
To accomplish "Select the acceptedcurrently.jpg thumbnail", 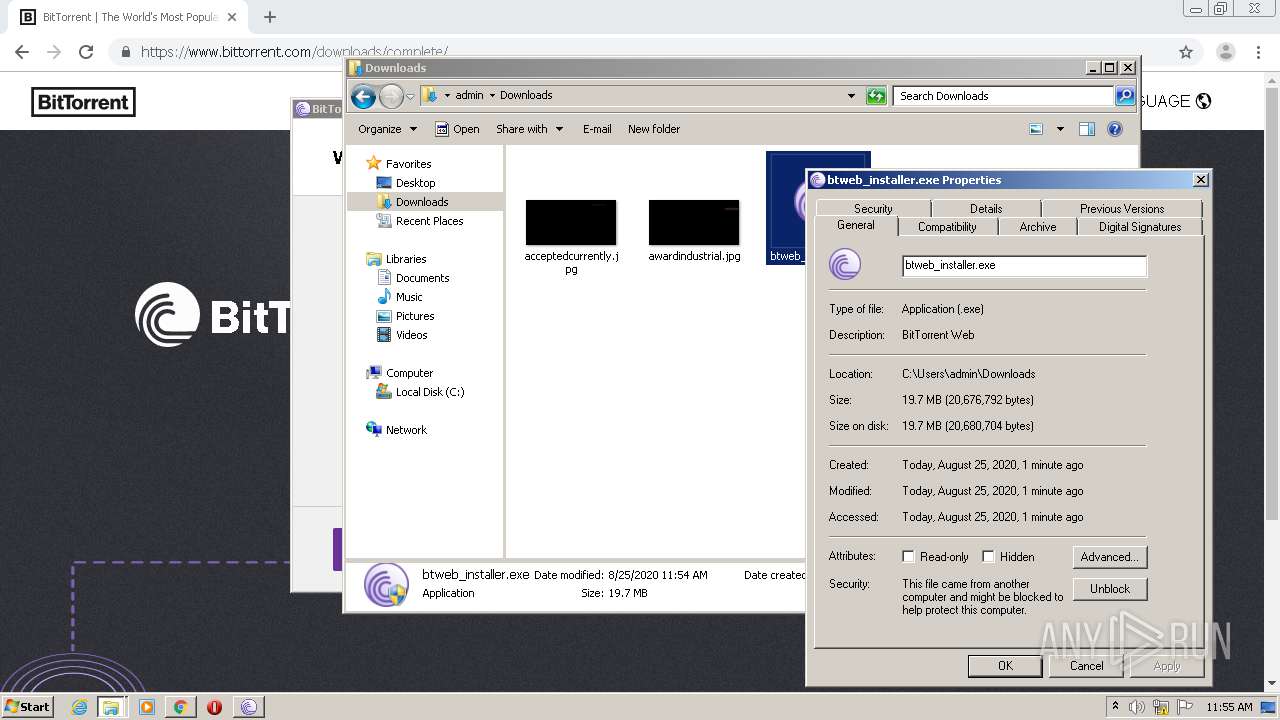I will click(571, 222).
